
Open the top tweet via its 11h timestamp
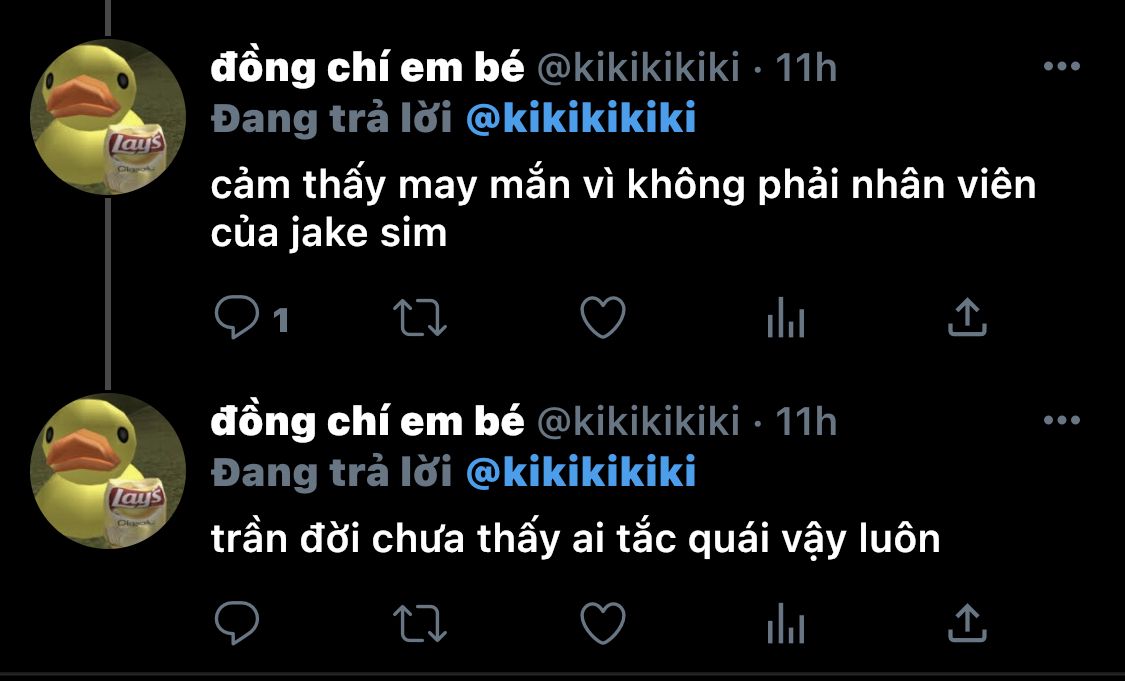806,68
